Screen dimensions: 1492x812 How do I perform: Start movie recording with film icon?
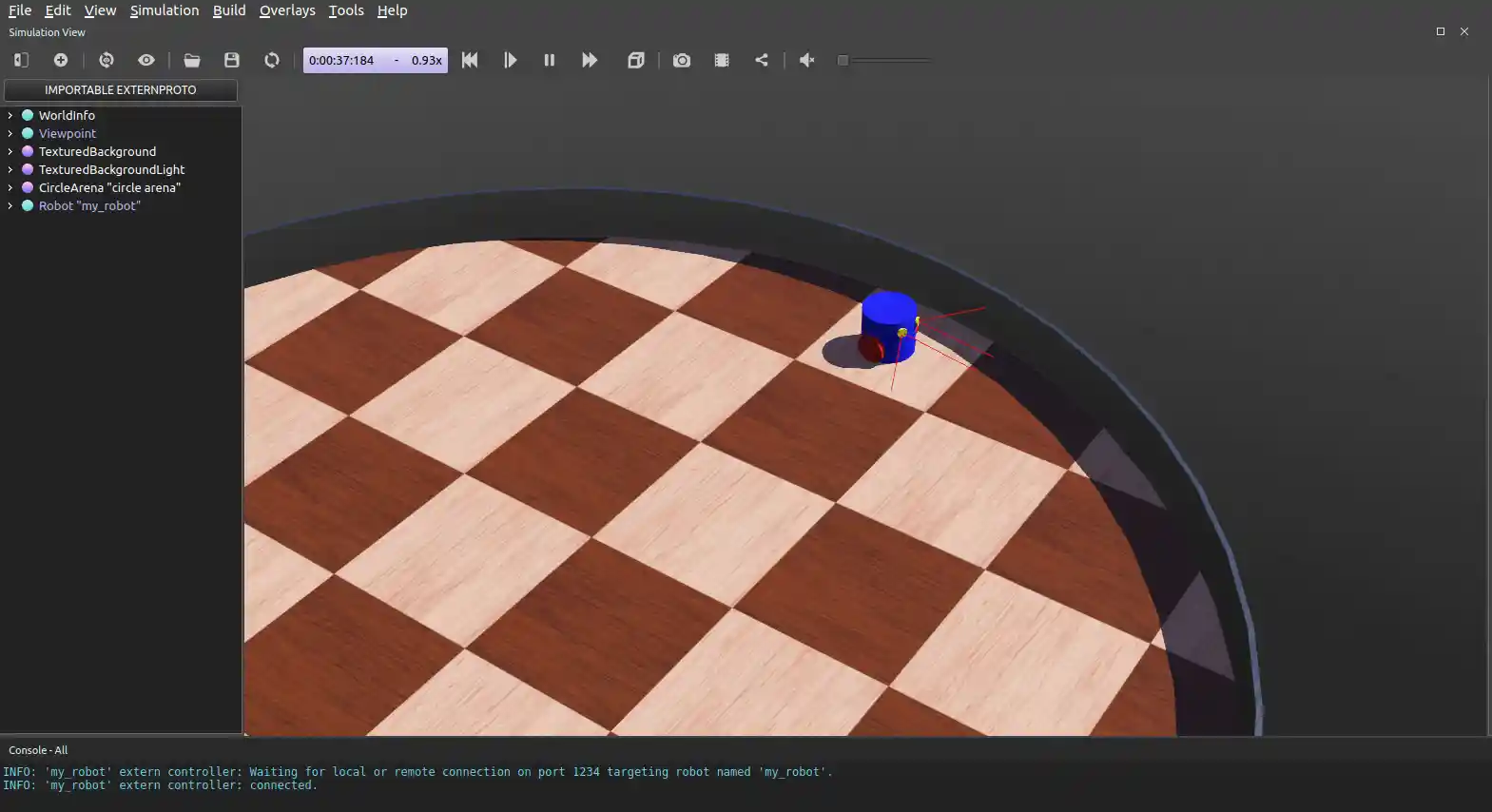[722, 60]
